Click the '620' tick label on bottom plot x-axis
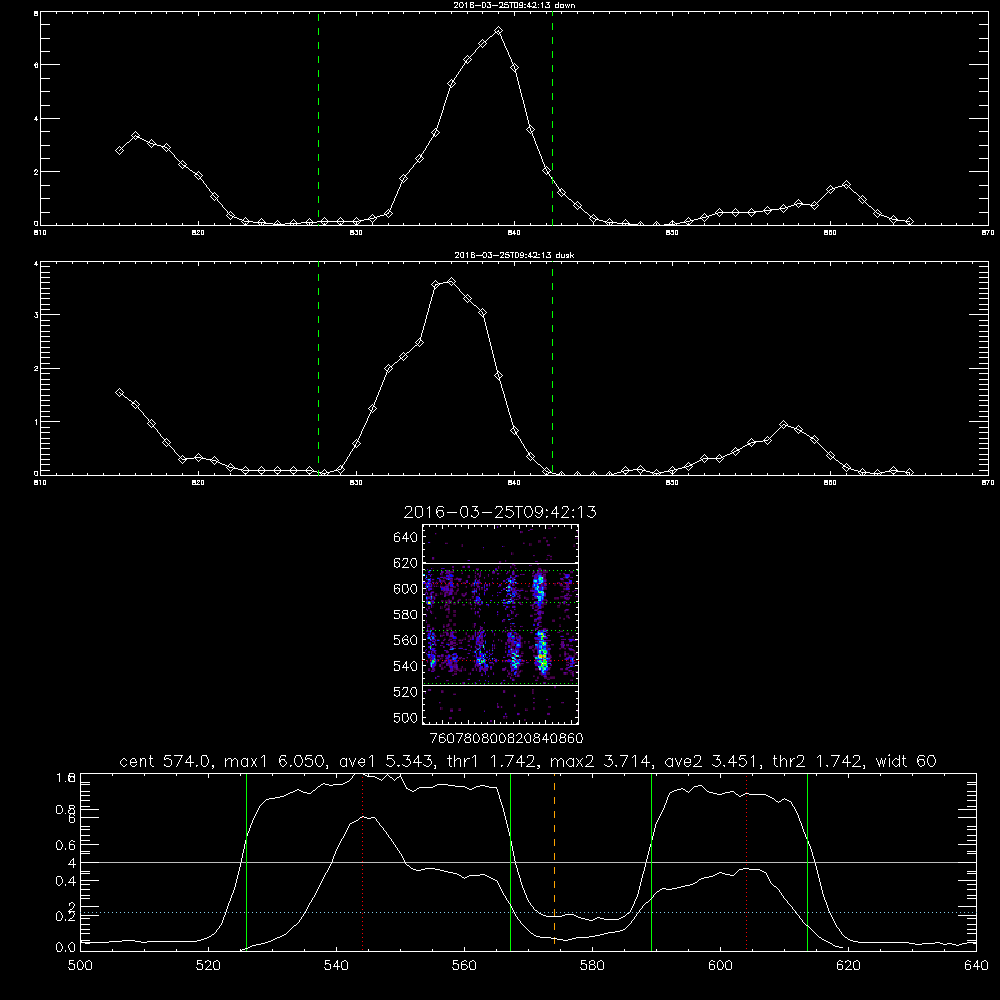 [x=848, y=966]
